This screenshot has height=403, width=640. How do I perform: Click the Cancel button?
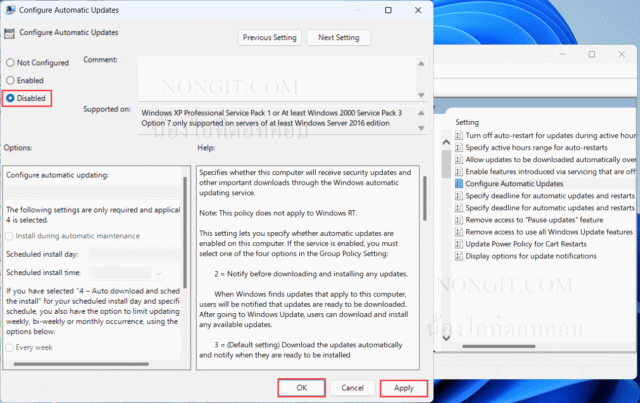pyautogui.click(x=352, y=388)
